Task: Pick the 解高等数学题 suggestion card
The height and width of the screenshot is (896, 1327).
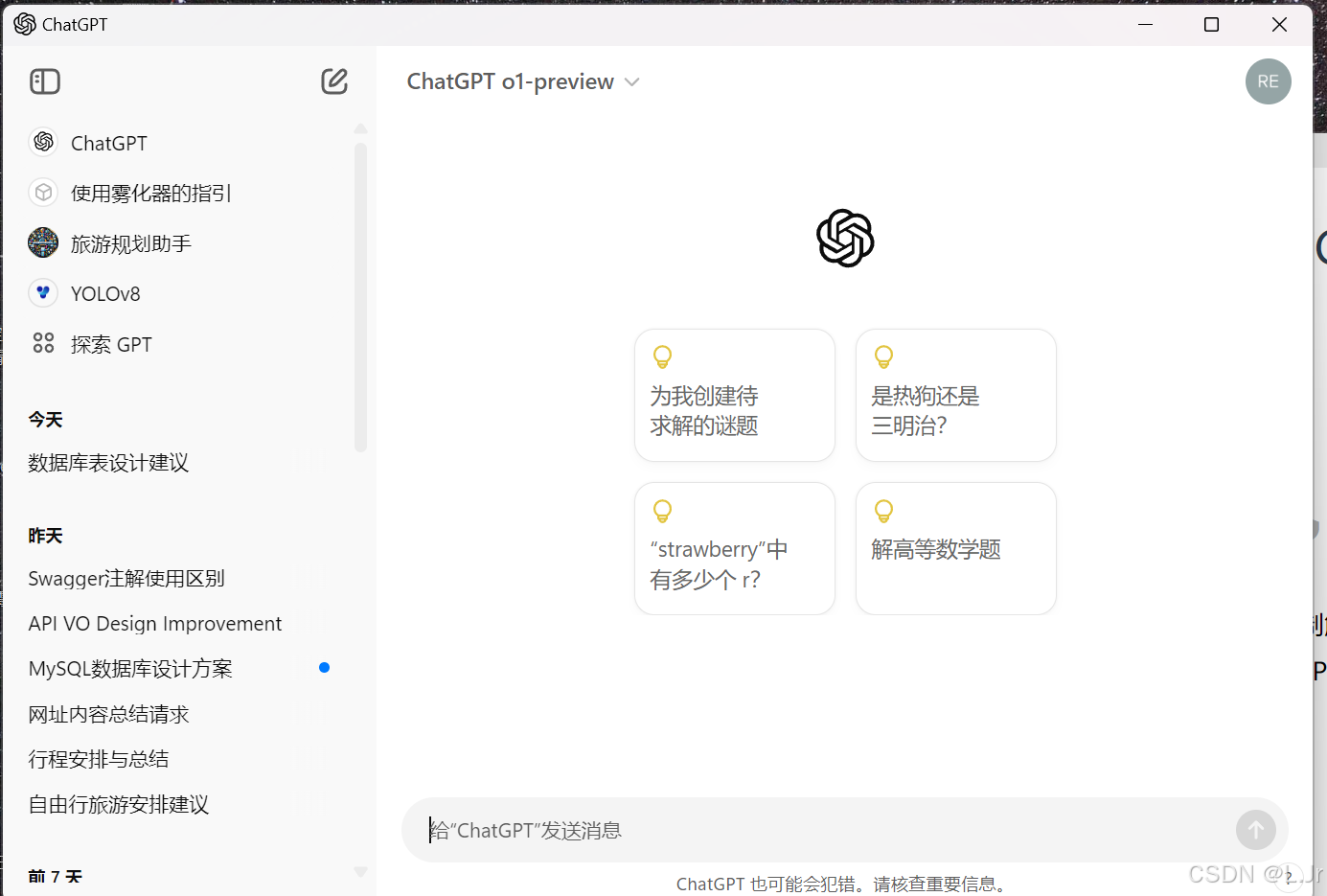Action: pyautogui.click(x=956, y=548)
